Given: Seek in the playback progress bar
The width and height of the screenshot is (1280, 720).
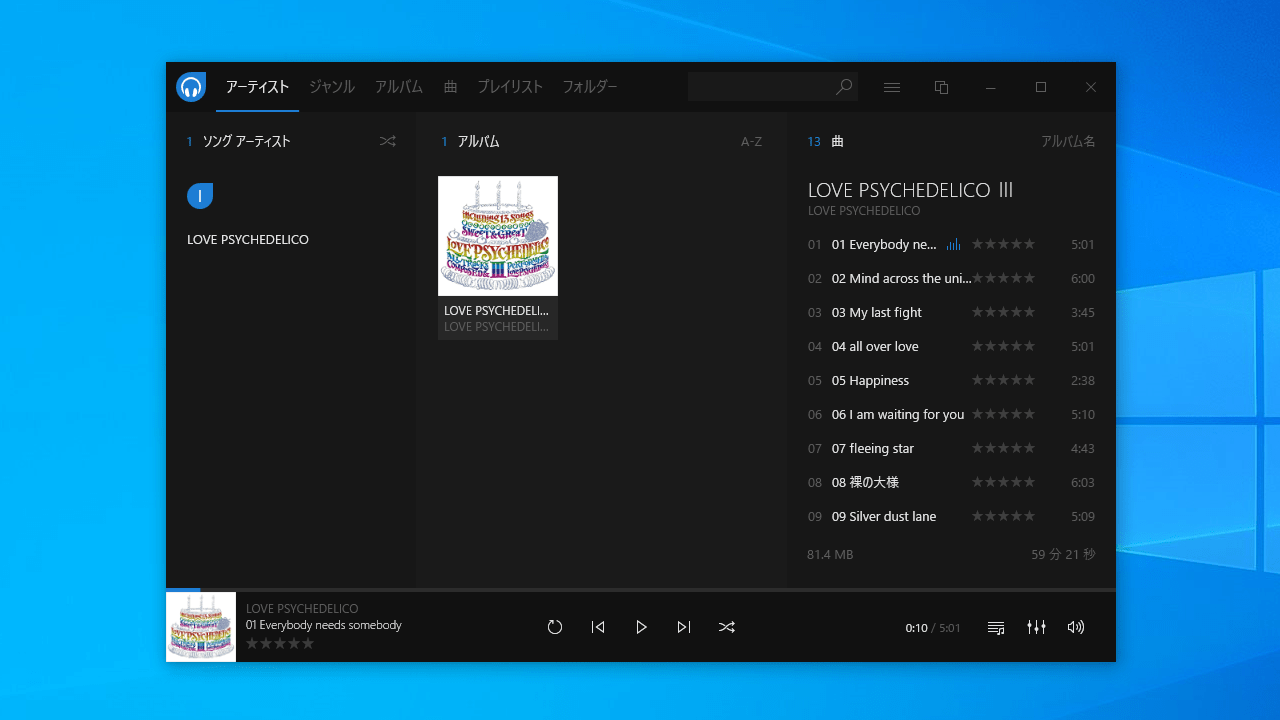Looking at the screenshot, I should click(641, 590).
